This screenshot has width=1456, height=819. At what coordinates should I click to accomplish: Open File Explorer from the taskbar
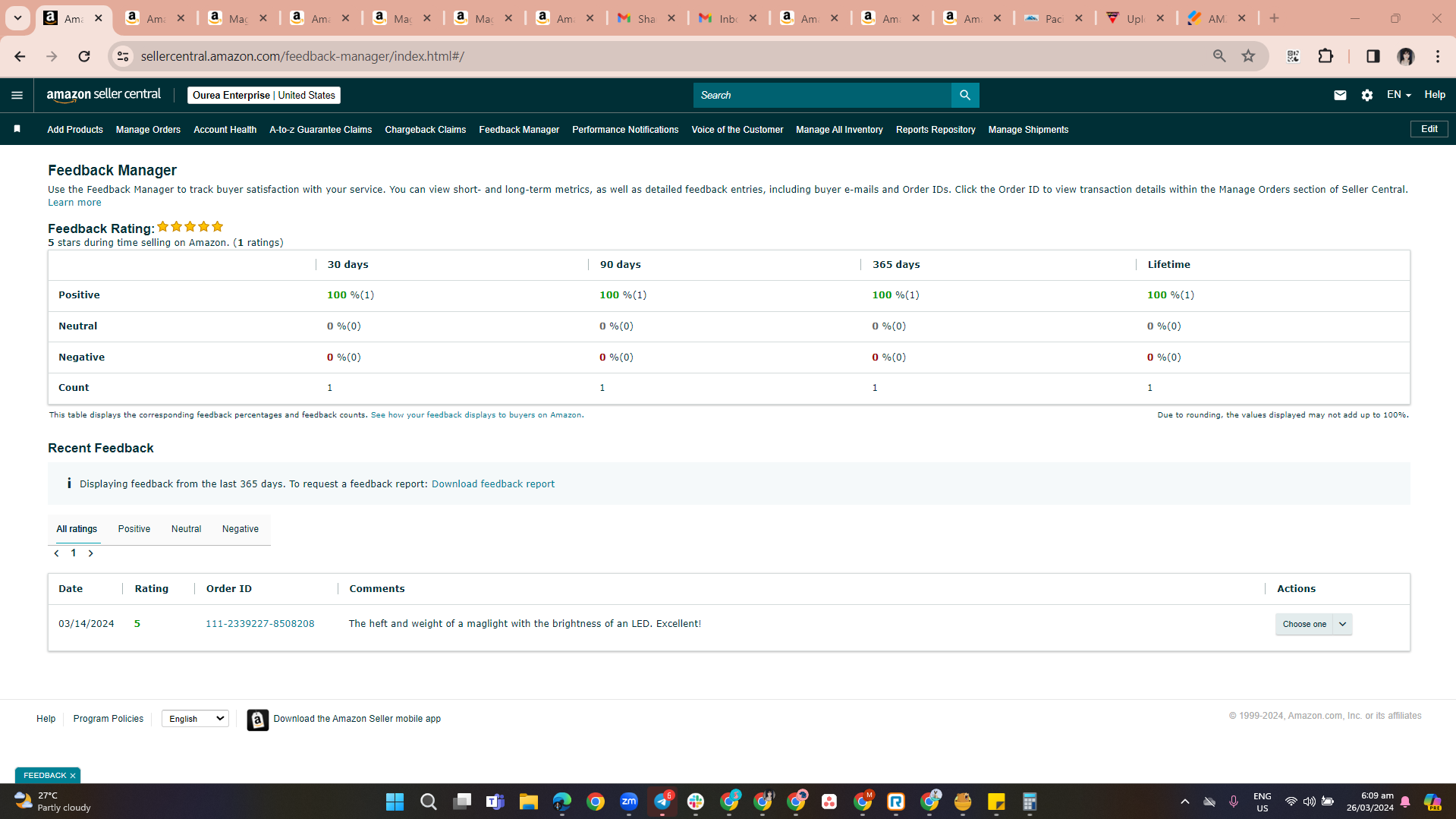point(528,802)
